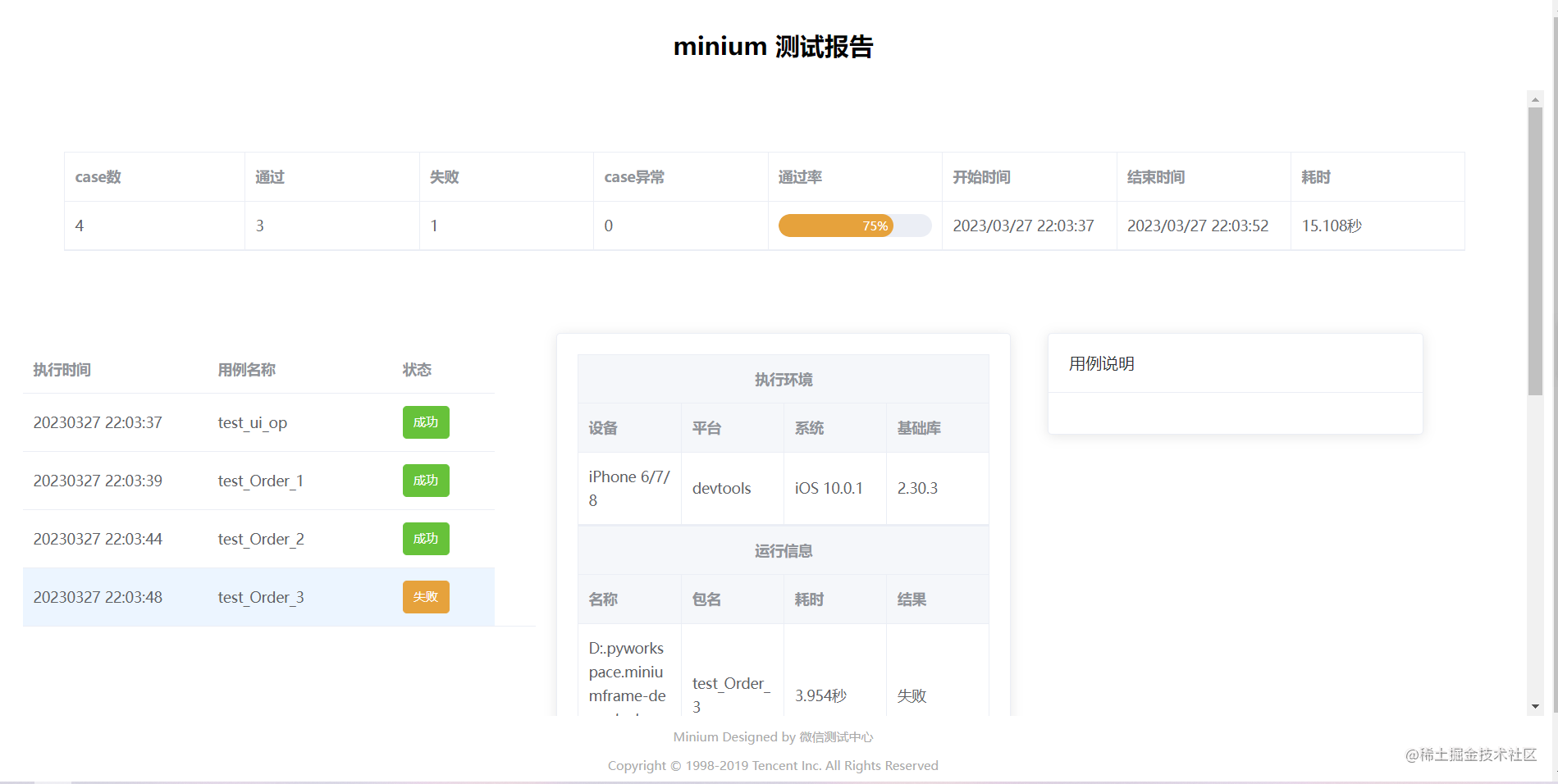
Task: Select test_Order_3 in the case list
Action: (x=261, y=598)
